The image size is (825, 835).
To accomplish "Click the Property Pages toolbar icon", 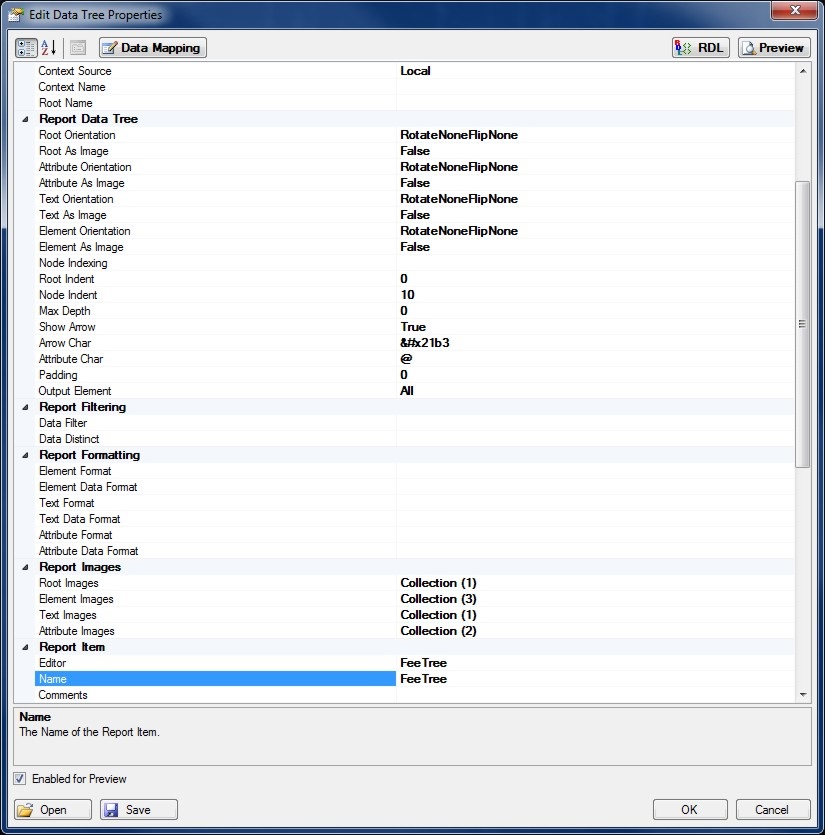I will tap(78, 48).
